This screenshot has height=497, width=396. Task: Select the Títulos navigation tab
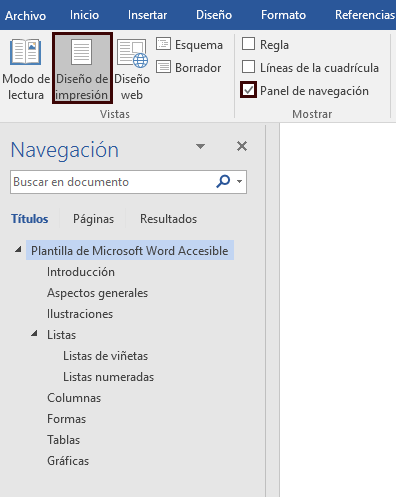click(30, 219)
